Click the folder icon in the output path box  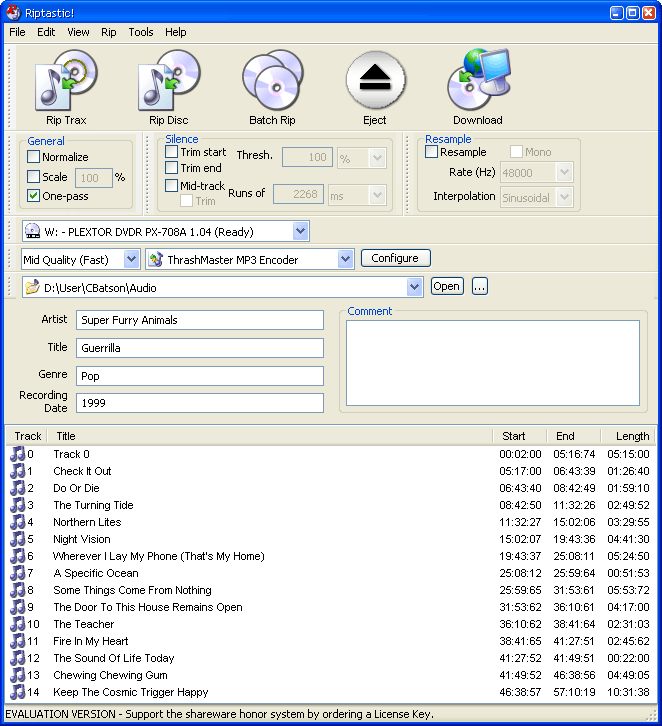[32, 287]
